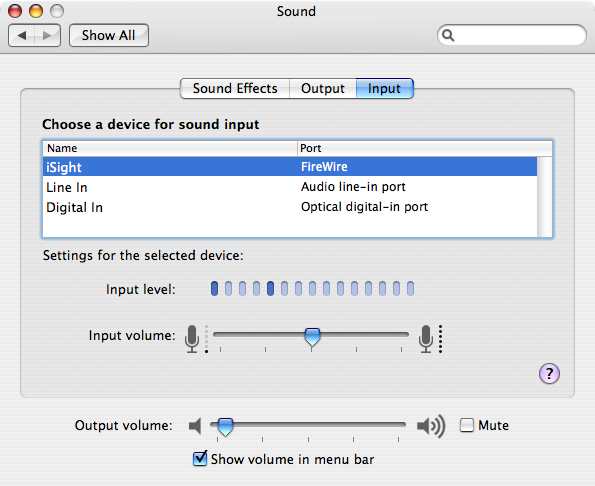Viewport: 595px width, 486px height.
Task: Enable the Mute checkbox
Action: click(467, 425)
